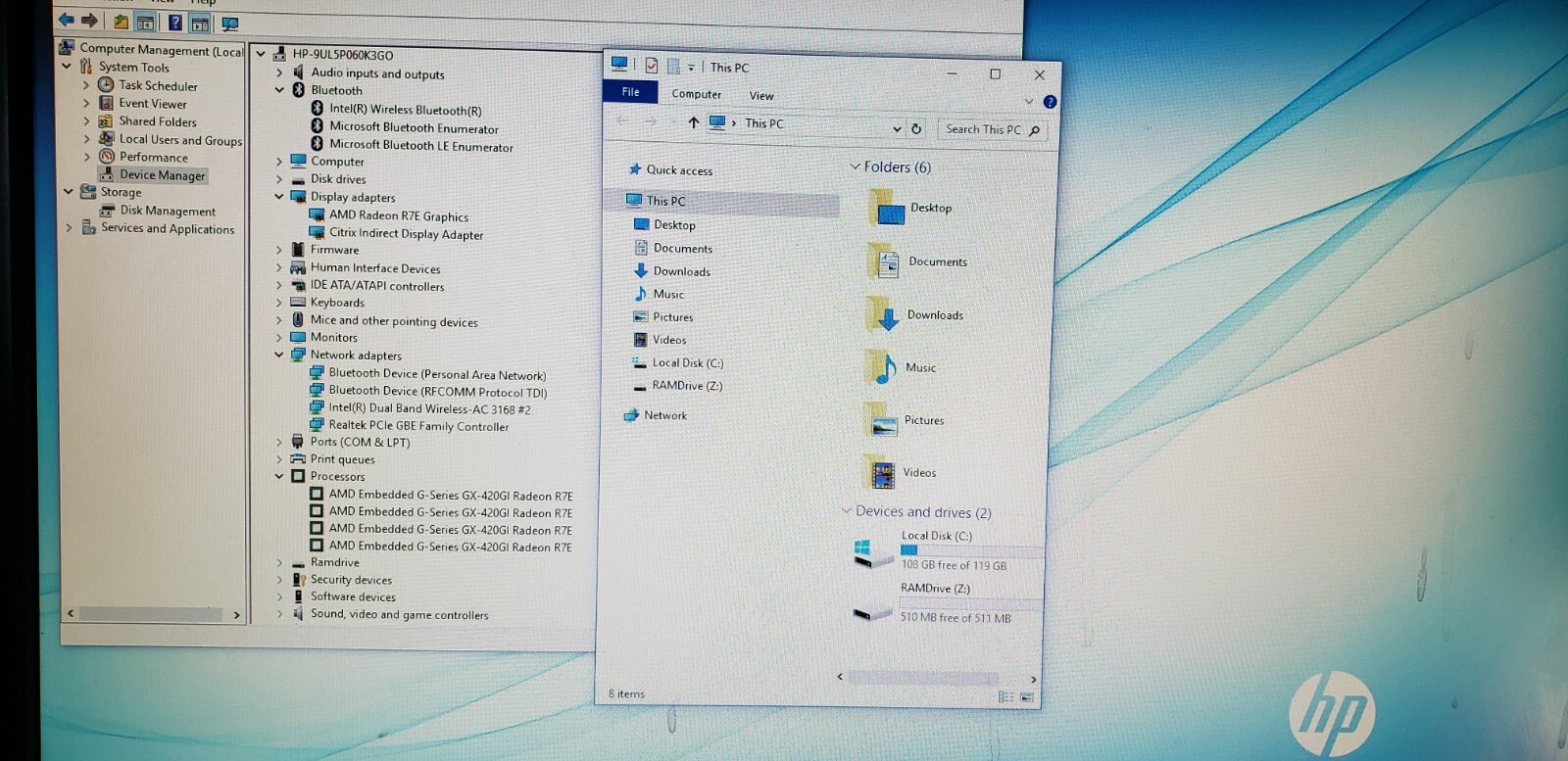Open the Computer ribbon tab
Screen dimensions: 1568x761
pos(696,94)
